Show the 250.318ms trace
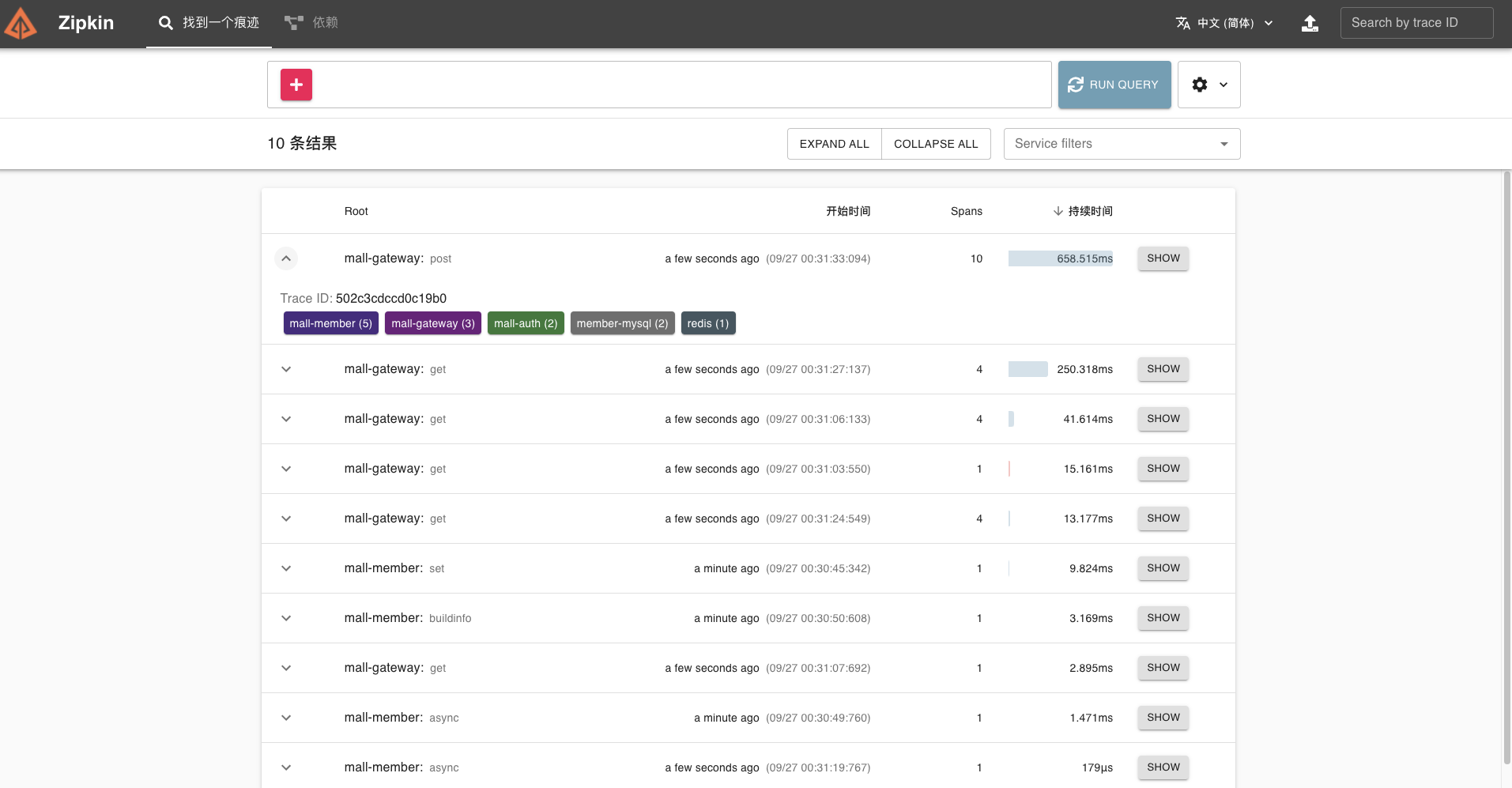Viewport: 1512px width, 788px height. click(x=1163, y=369)
